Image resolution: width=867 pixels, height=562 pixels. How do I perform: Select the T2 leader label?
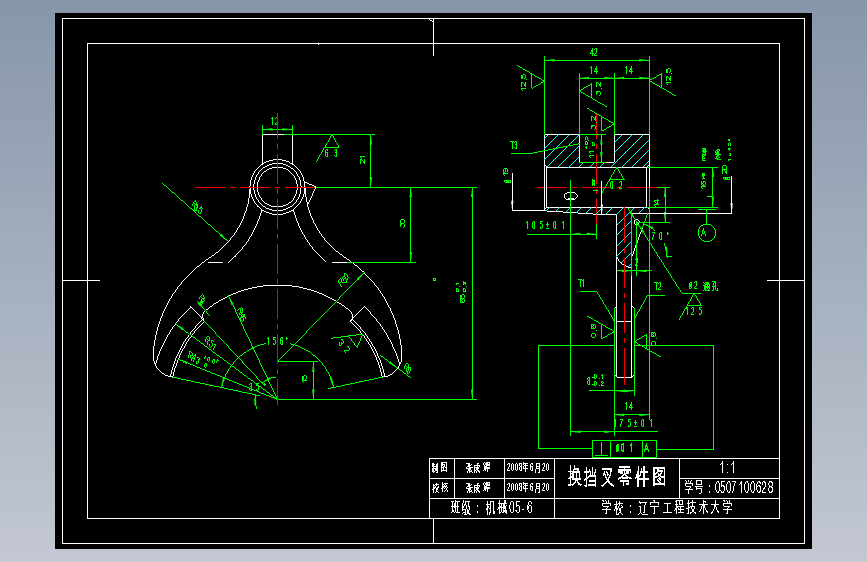[657, 286]
